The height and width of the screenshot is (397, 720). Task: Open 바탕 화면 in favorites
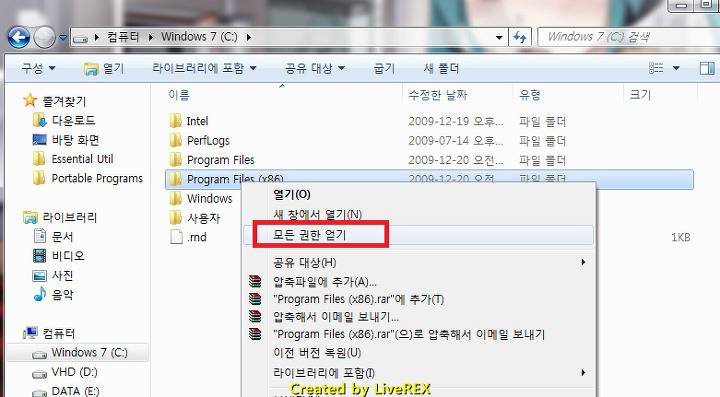click(75, 140)
